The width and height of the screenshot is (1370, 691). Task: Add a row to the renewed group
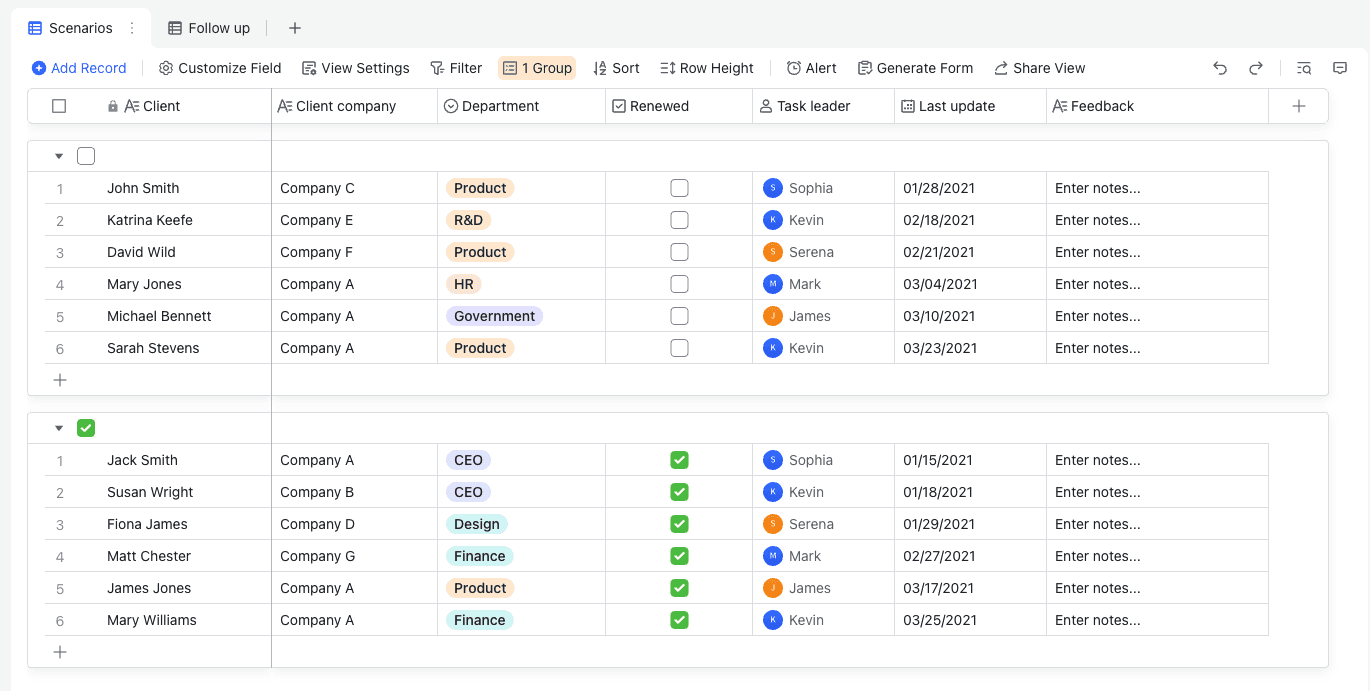click(60, 652)
